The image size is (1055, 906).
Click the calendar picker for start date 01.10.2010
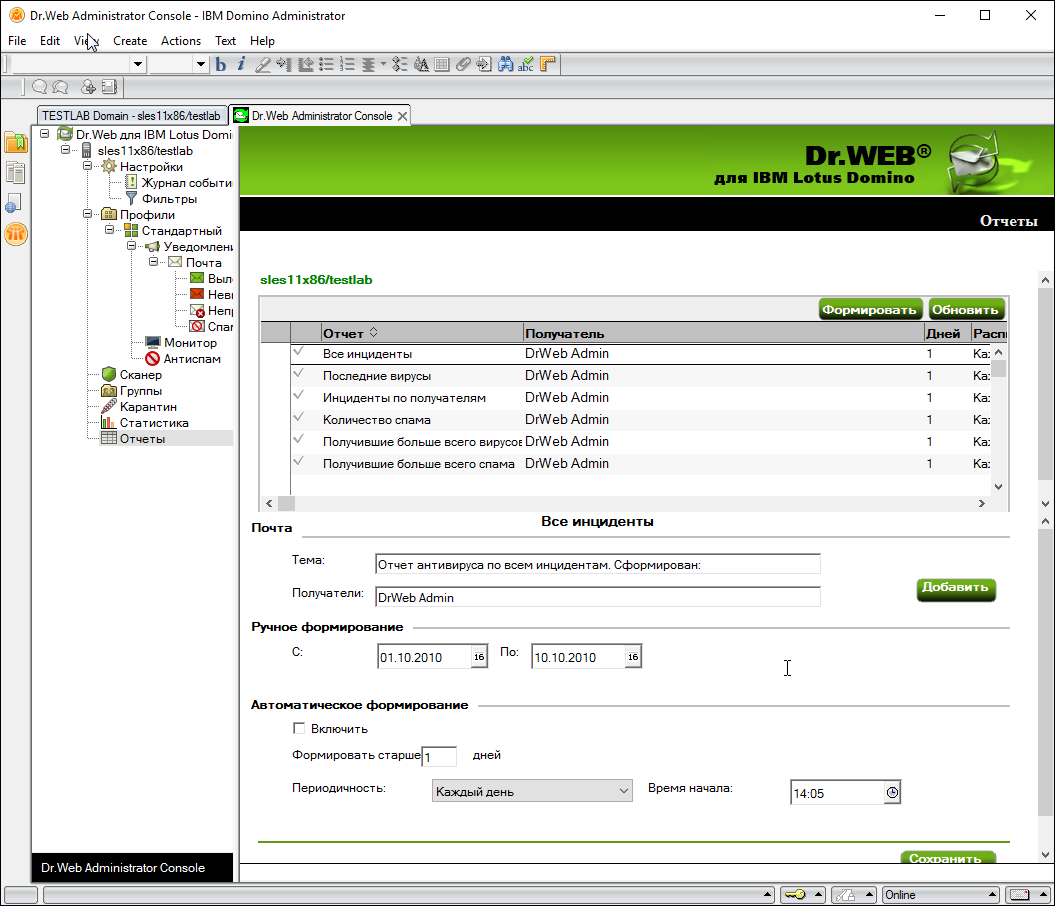(x=478, y=657)
